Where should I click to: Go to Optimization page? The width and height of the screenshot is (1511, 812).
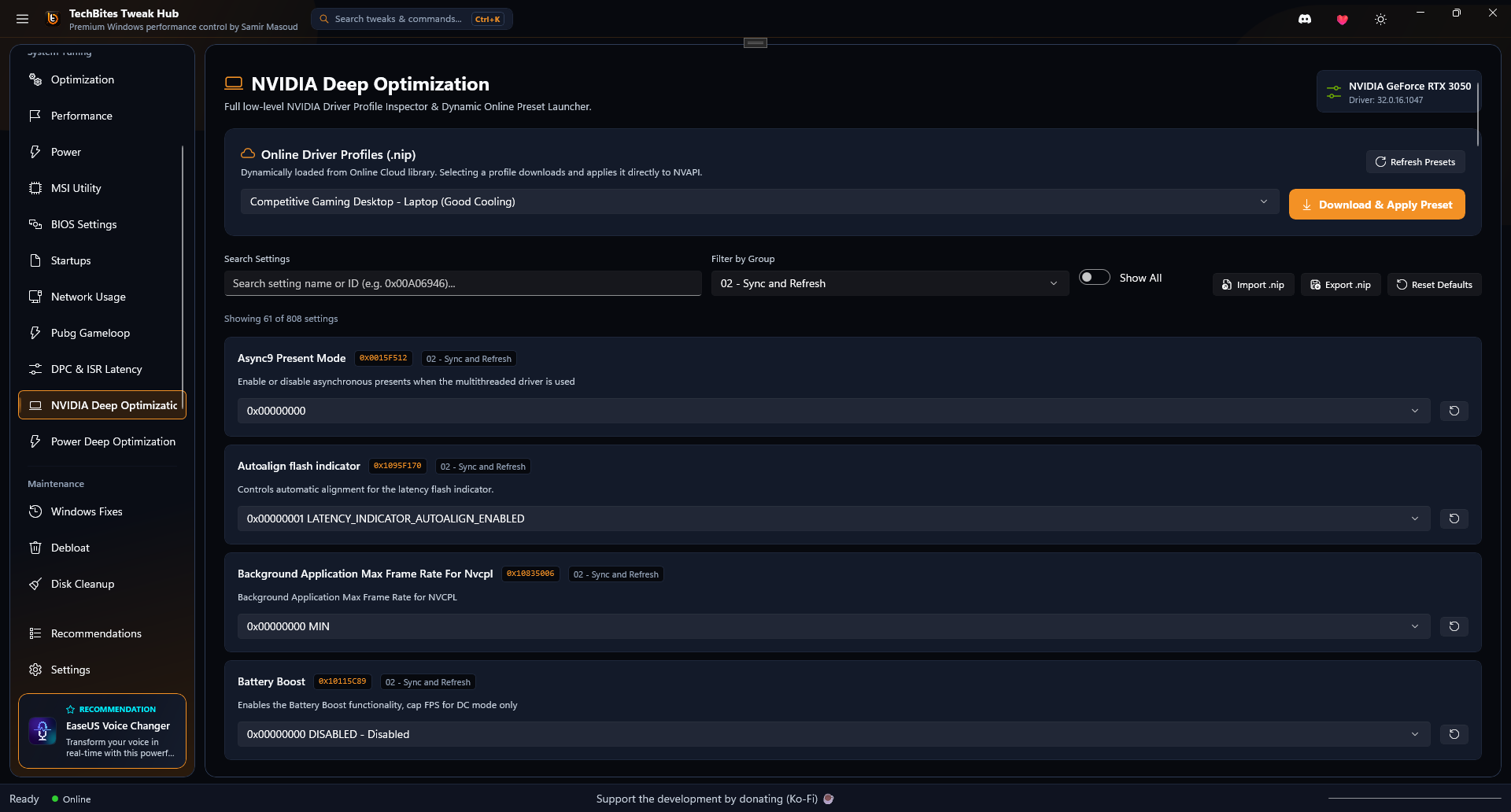(x=102, y=79)
